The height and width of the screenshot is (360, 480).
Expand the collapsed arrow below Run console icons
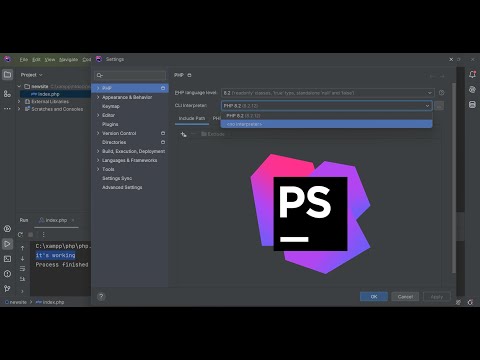coord(22,291)
